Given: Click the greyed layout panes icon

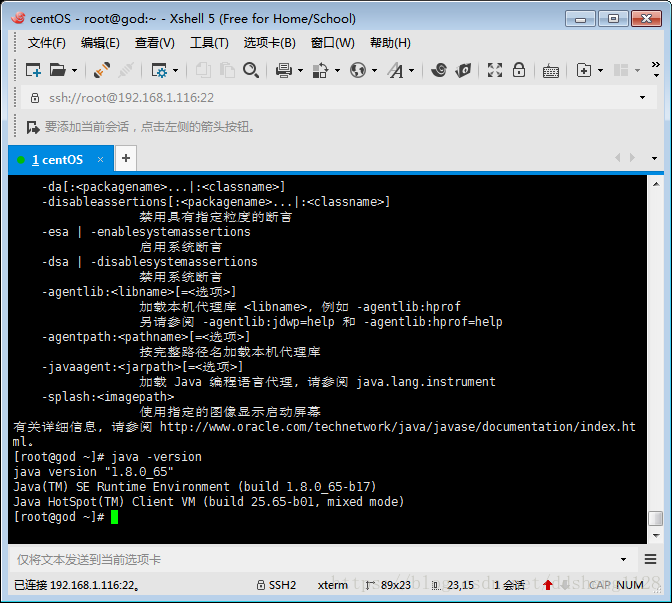Looking at the screenshot, I should point(621,70).
